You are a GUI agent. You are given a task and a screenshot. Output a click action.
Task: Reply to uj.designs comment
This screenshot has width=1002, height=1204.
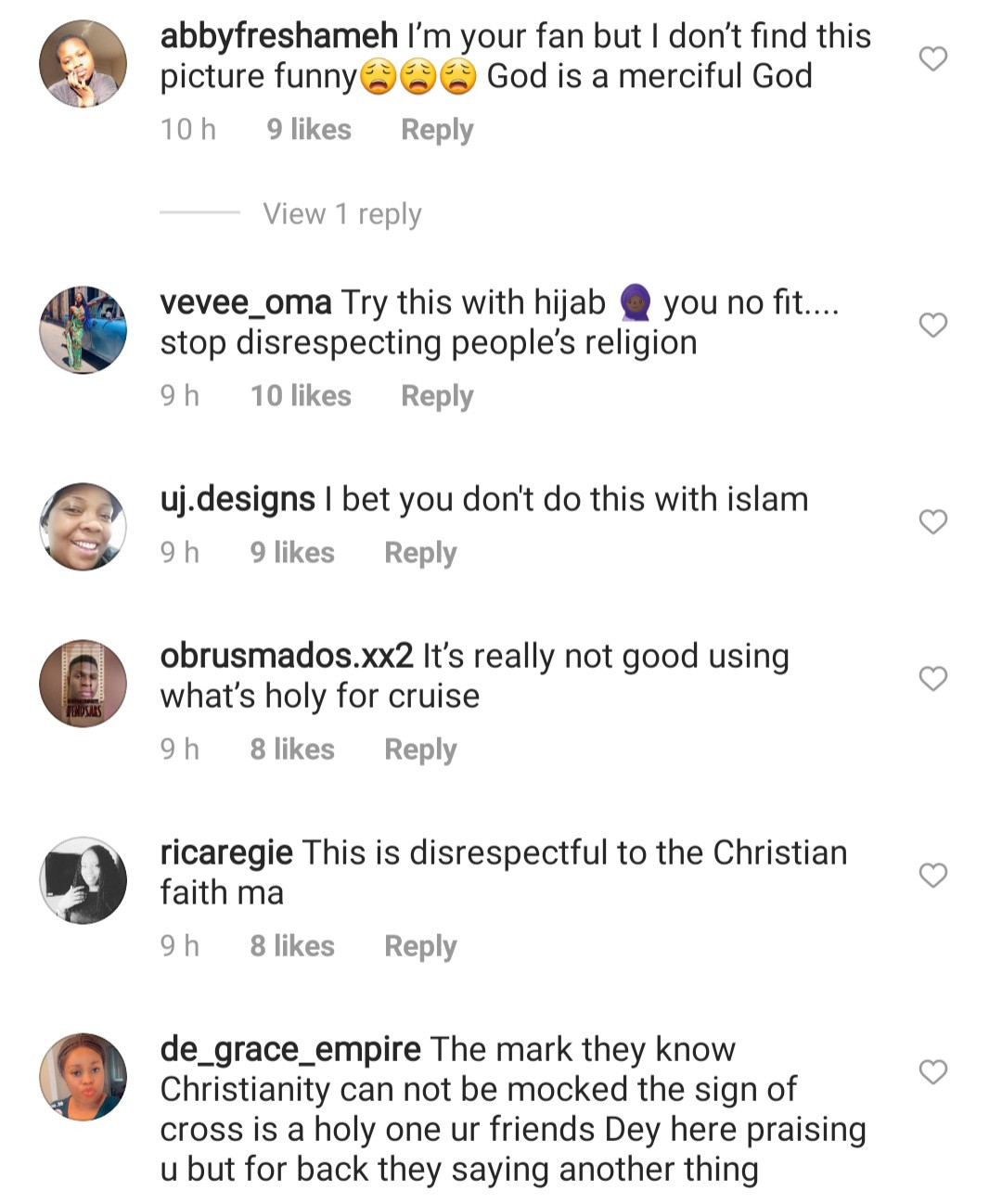420,553
